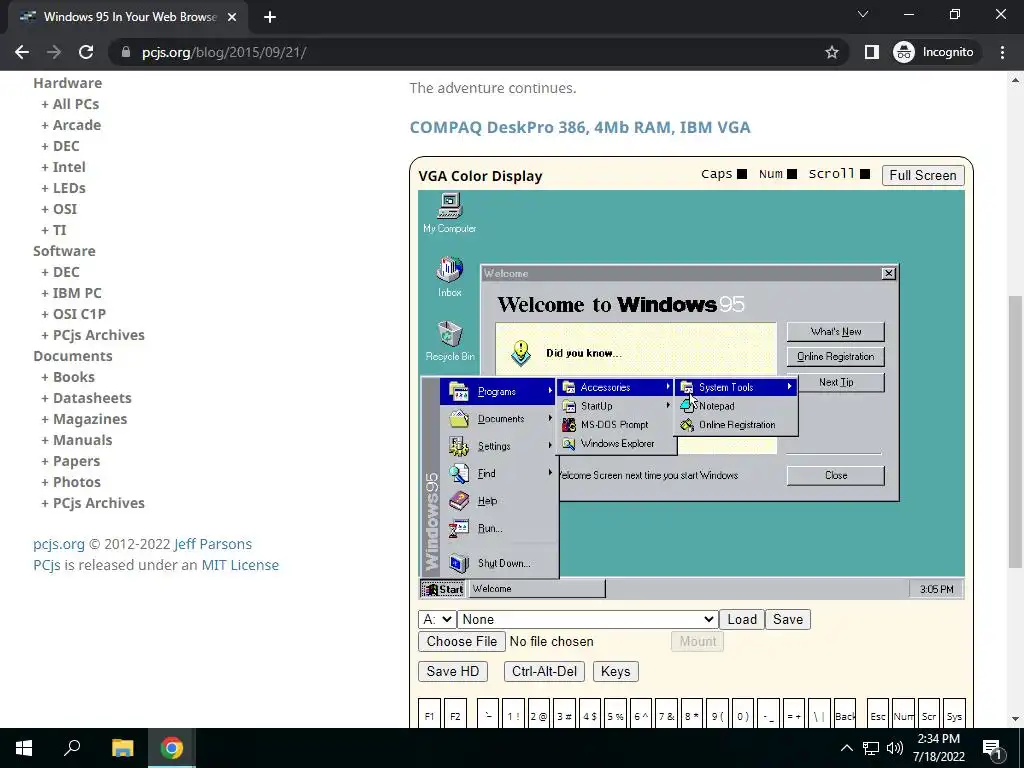Open Windows File Explorer from taskbar
The height and width of the screenshot is (768, 1024).
click(122, 748)
